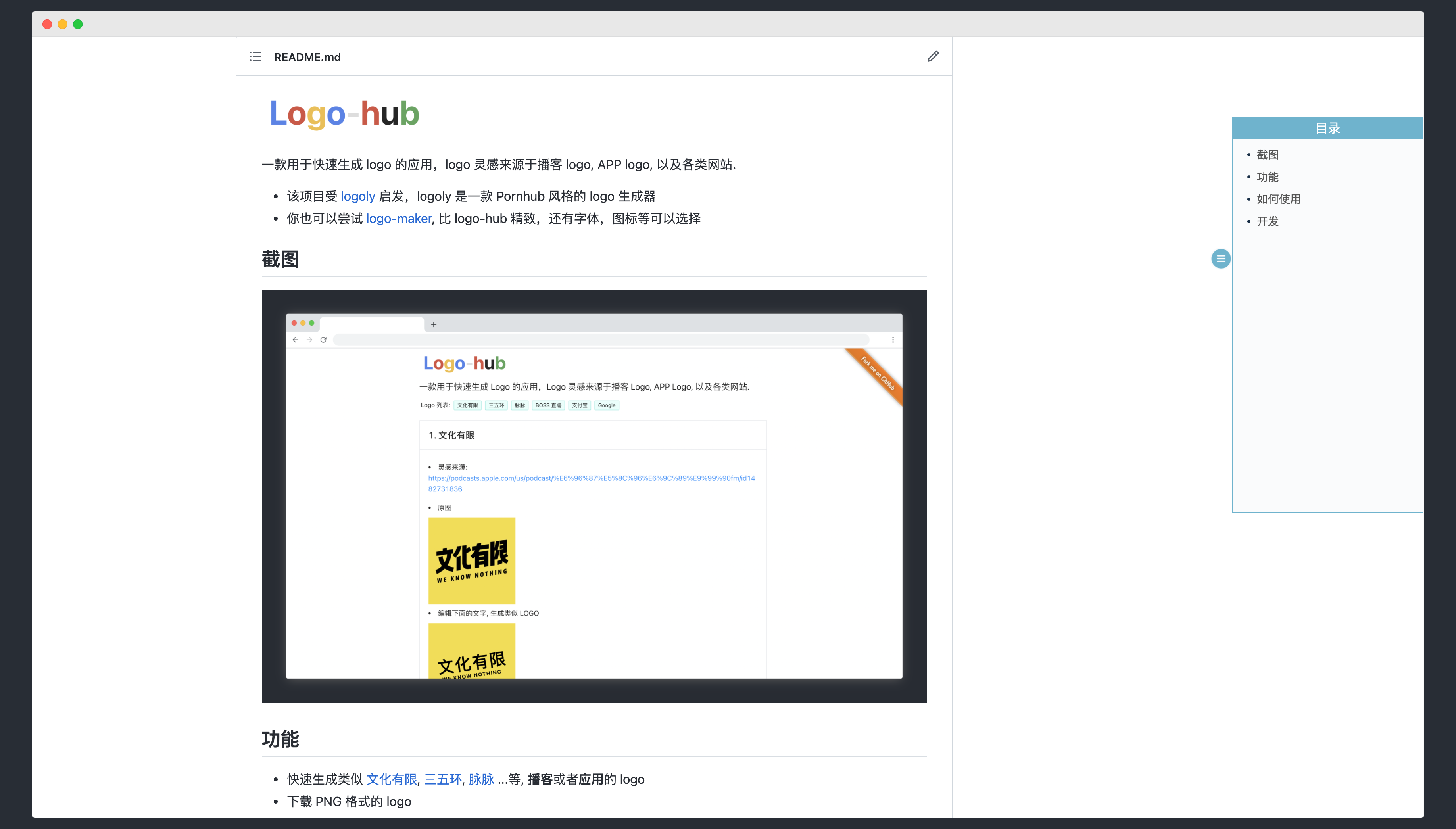1456x829 pixels.
Task: Click the large Logo-hub screenshot image
Action: coord(594,496)
